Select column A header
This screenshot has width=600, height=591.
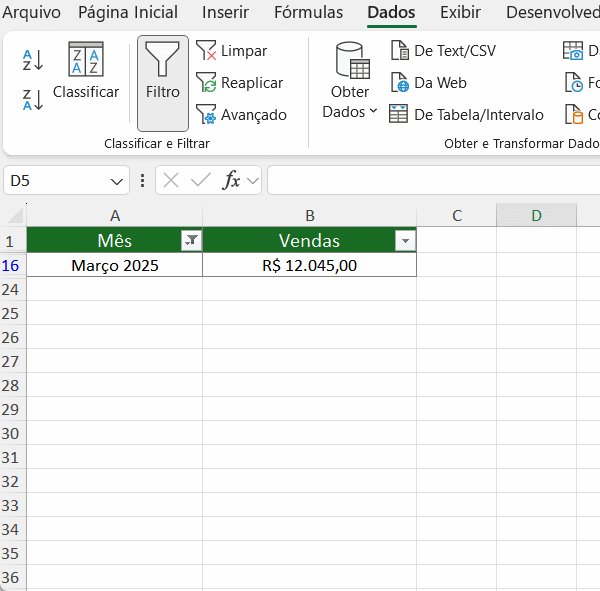(115, 216)
